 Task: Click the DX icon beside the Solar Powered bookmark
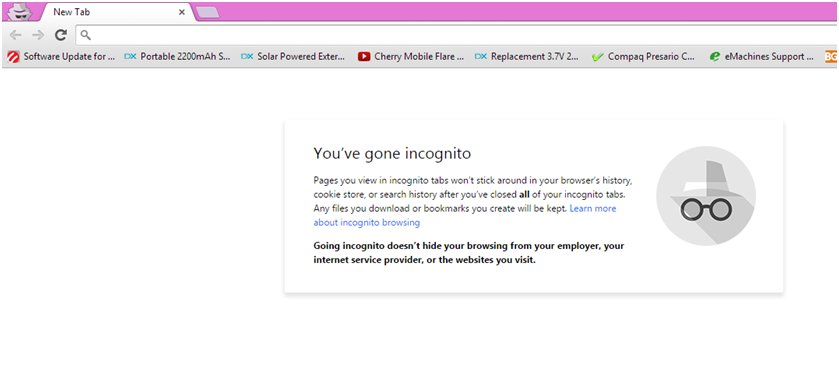click(x=247, y=56)
